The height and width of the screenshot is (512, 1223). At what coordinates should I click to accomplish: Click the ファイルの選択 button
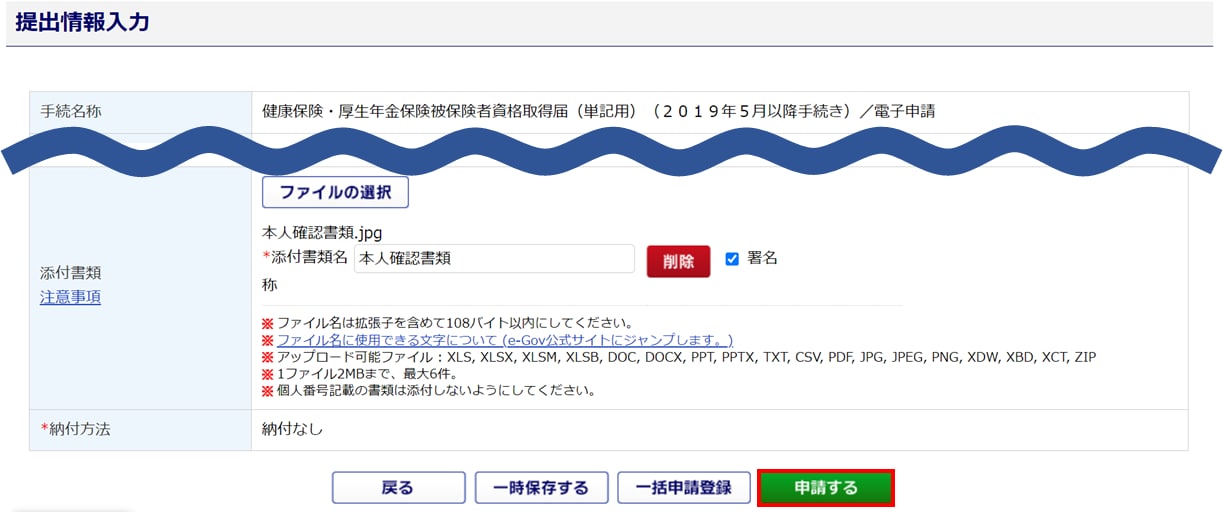click(x=335, y=192)
